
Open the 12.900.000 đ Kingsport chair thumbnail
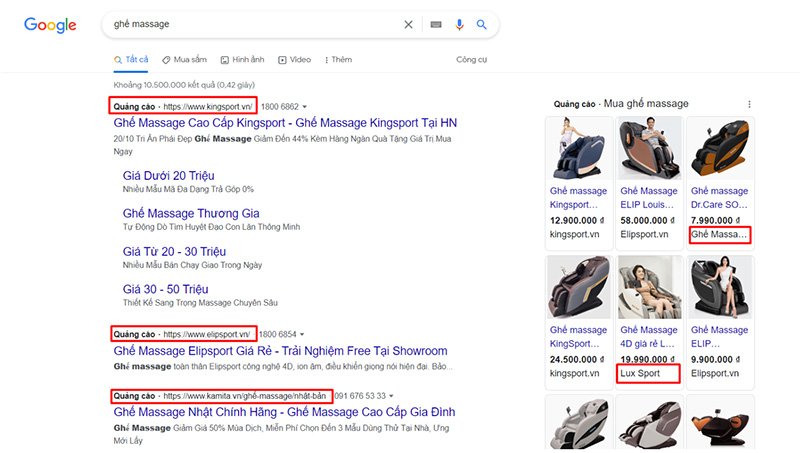[579, 148]
